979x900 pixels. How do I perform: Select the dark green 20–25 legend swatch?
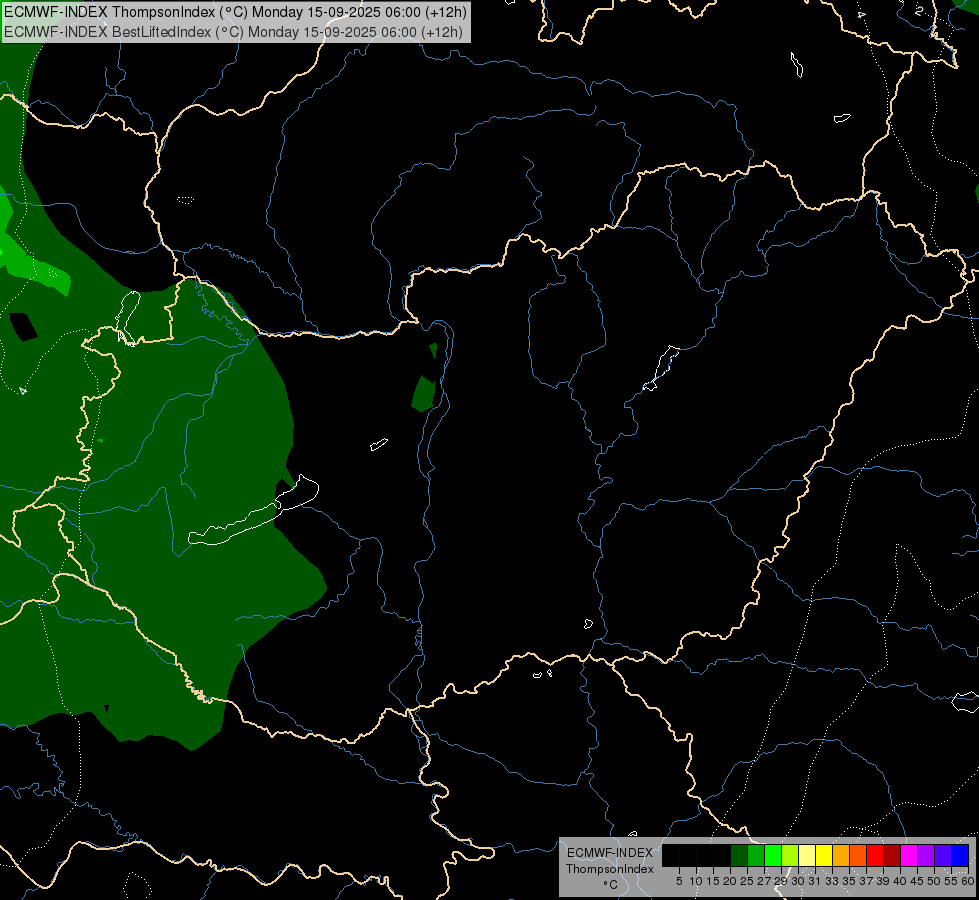[x=739, y=856]
